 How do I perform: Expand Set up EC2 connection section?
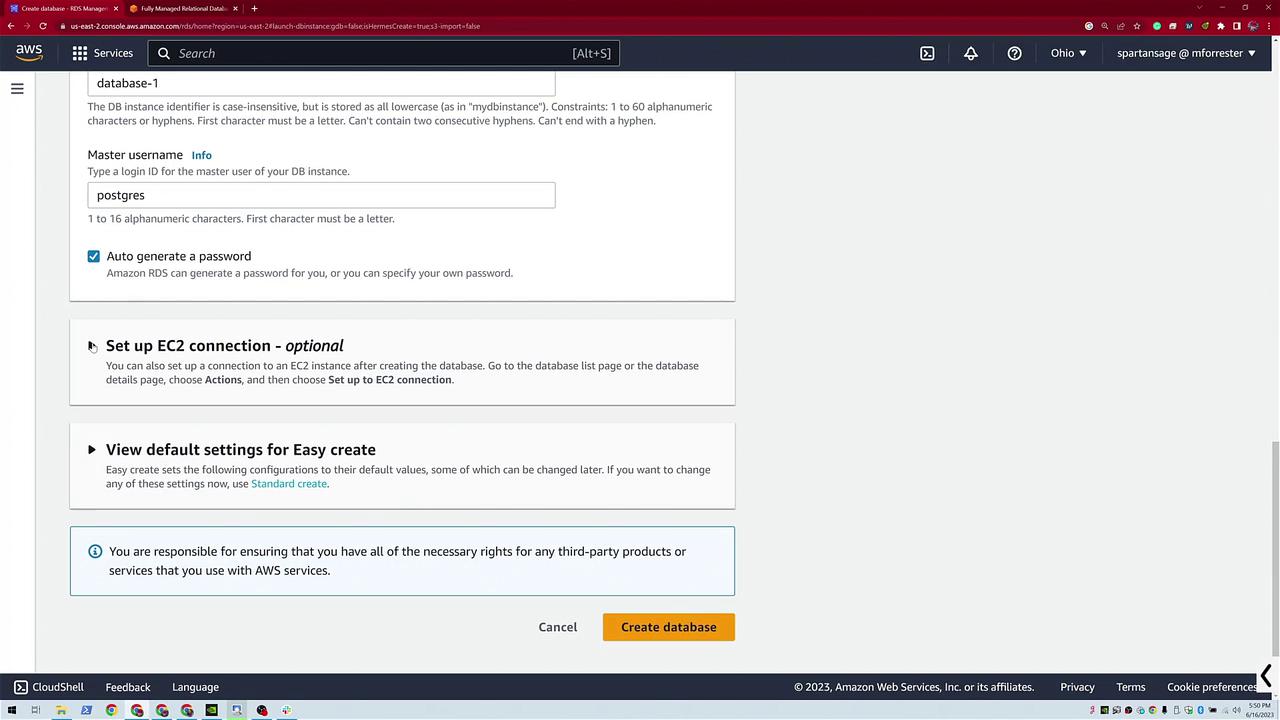(x=91, y=346)
